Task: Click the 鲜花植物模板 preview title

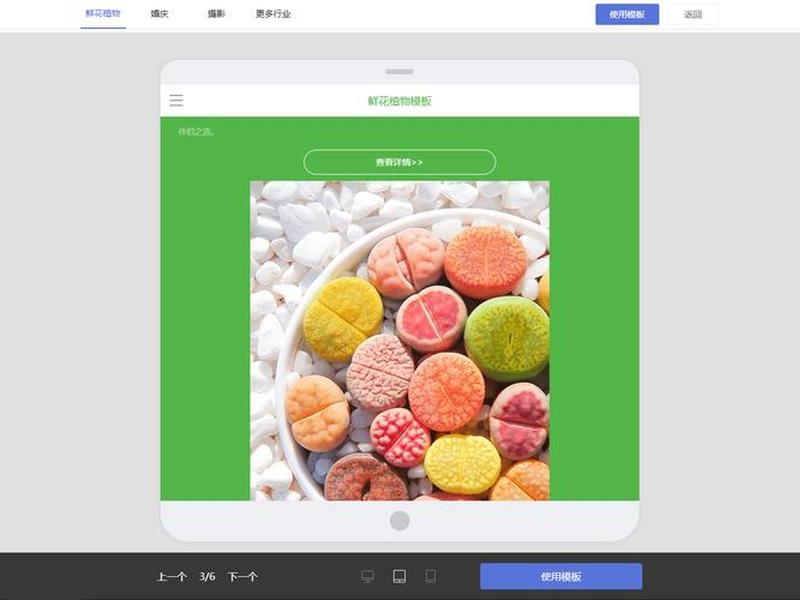Action: click(x=399, y=101)
